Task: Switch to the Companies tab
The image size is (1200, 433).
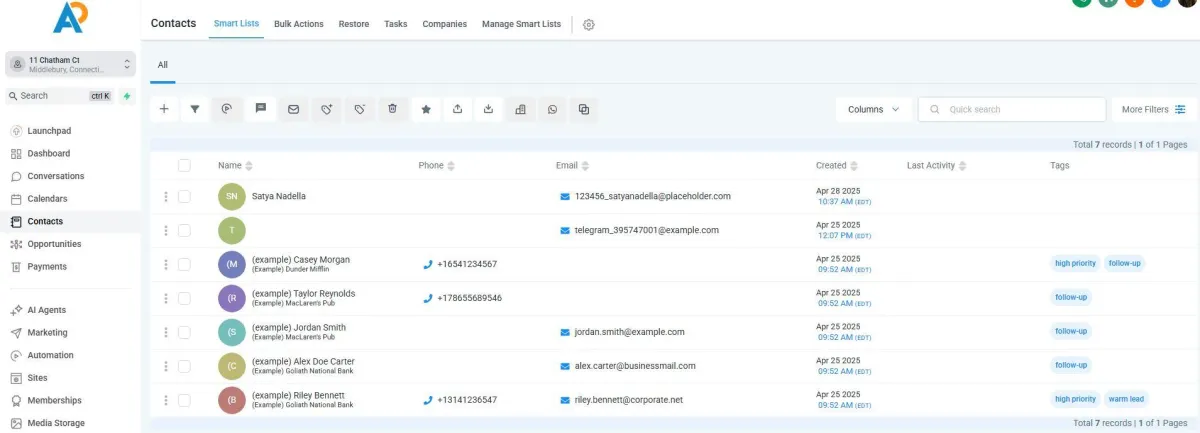Action: (444, 24)
